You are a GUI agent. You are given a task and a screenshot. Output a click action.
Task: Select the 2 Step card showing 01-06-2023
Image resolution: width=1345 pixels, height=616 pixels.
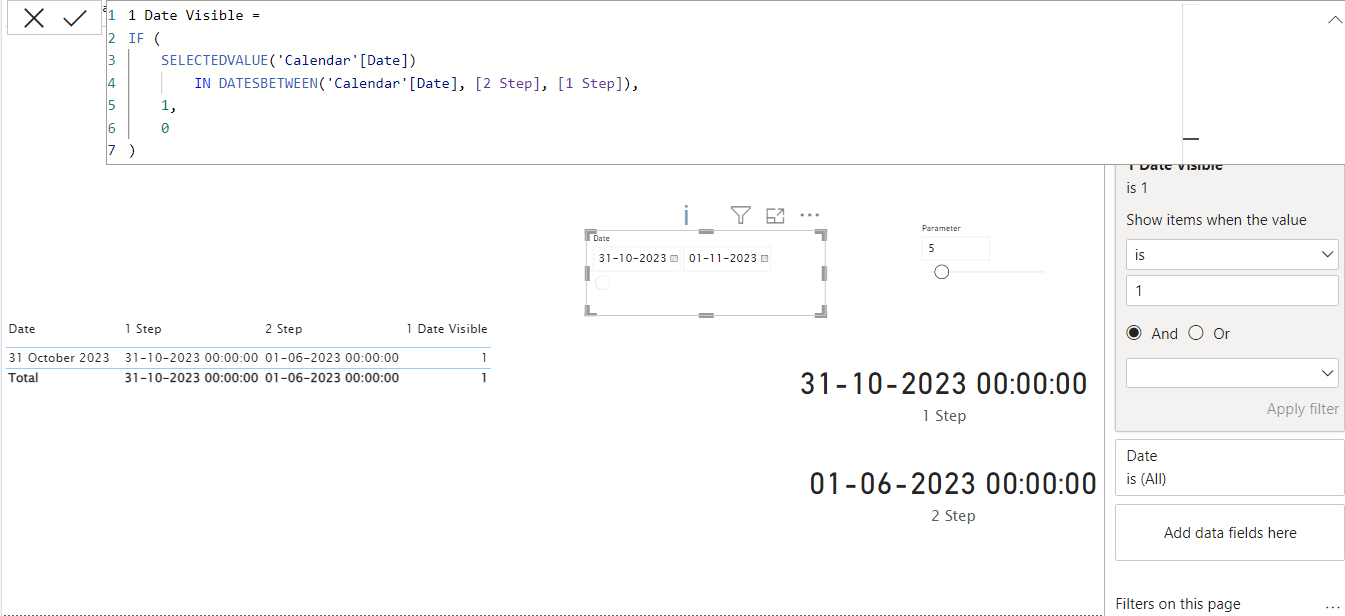coord(953,484)
